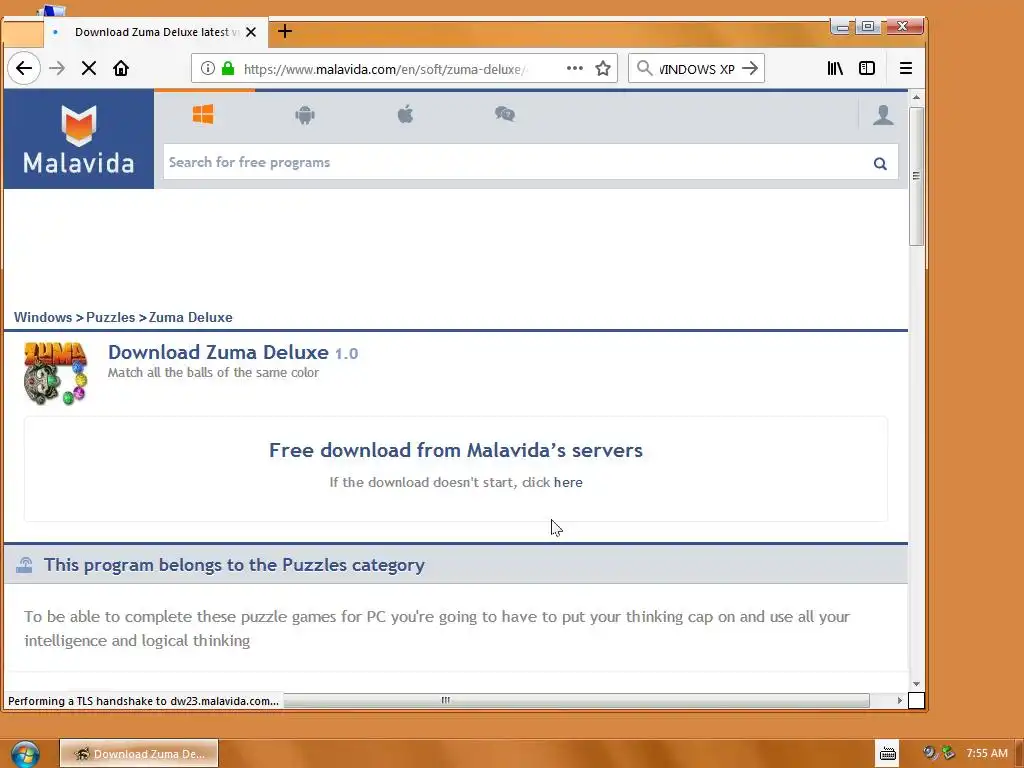Click 'Match all the balls of the same color'
This screenshot has height=768, width=1024.
tap(214, 373)
